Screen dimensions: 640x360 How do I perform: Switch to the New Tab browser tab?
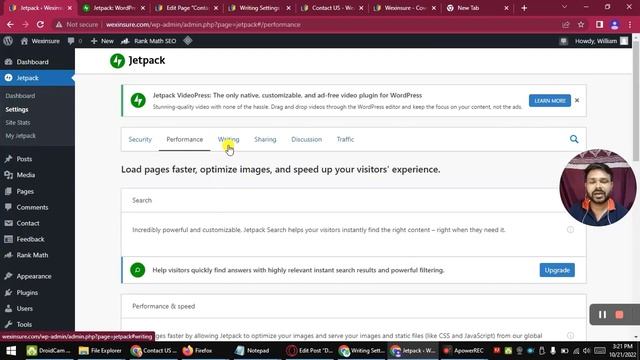click(x=478, y=8)
